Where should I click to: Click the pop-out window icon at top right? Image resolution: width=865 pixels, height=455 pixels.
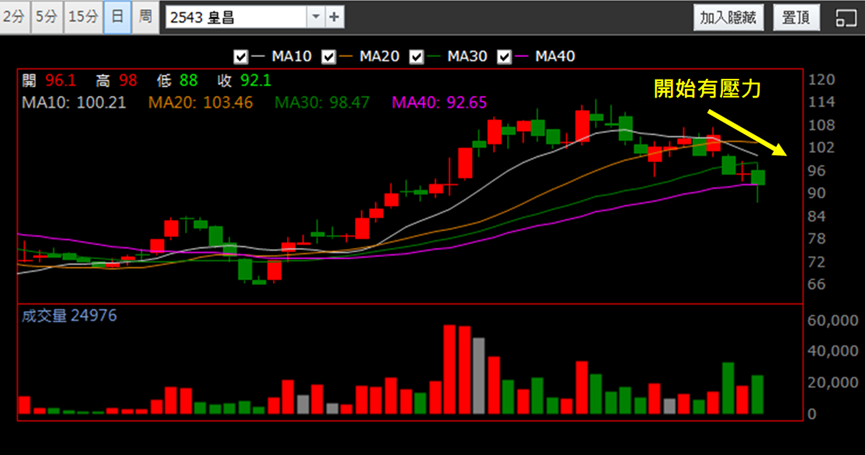[846, 18]
